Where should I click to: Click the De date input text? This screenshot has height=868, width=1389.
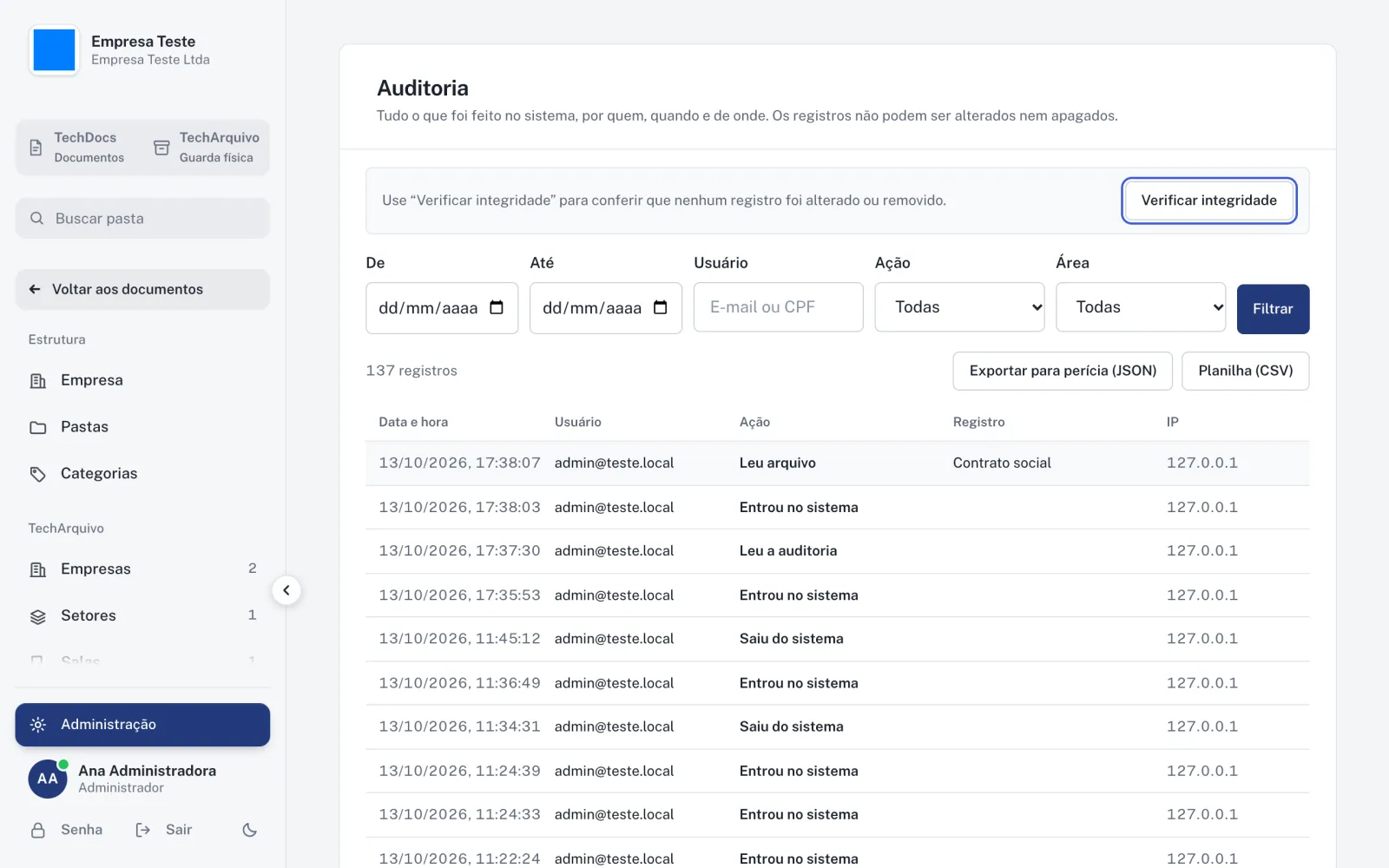point(428,308)
